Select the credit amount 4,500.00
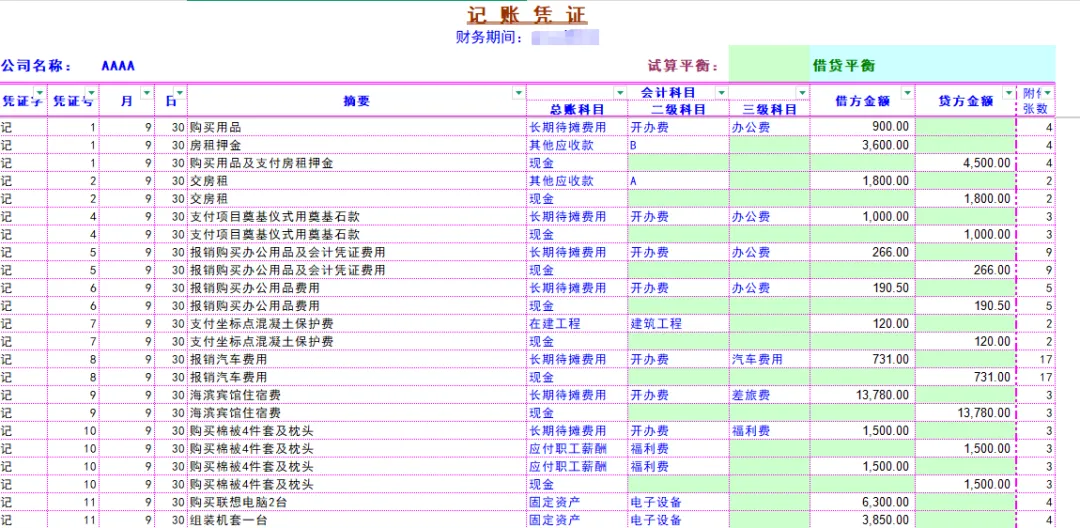 point(966,163)
